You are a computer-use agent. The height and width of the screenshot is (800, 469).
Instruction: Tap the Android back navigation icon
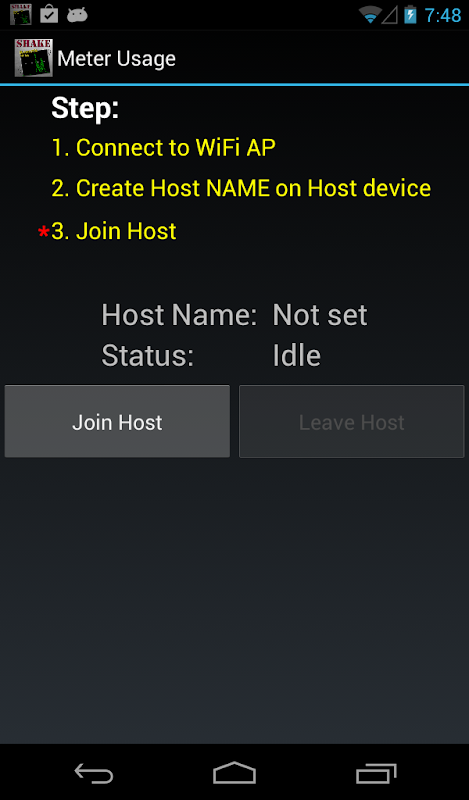tap(93, 773)
